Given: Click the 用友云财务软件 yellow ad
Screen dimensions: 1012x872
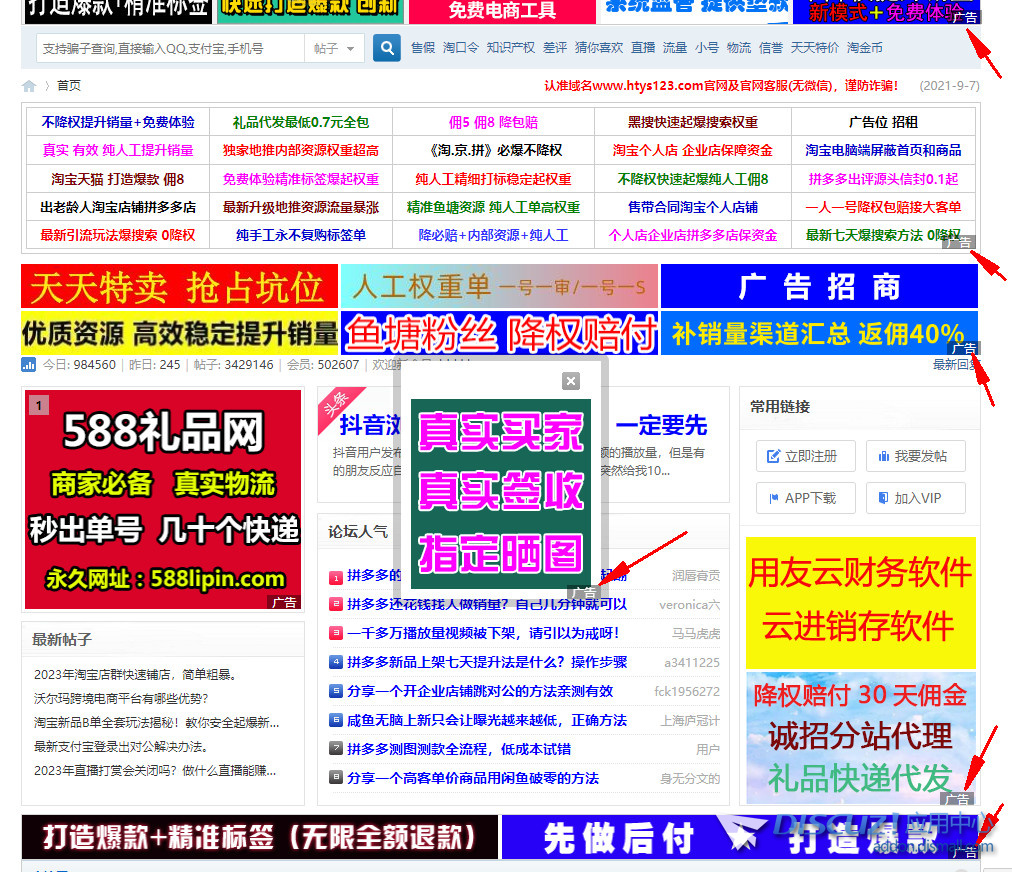Looking at the screenshot, I should coord(860,603).
